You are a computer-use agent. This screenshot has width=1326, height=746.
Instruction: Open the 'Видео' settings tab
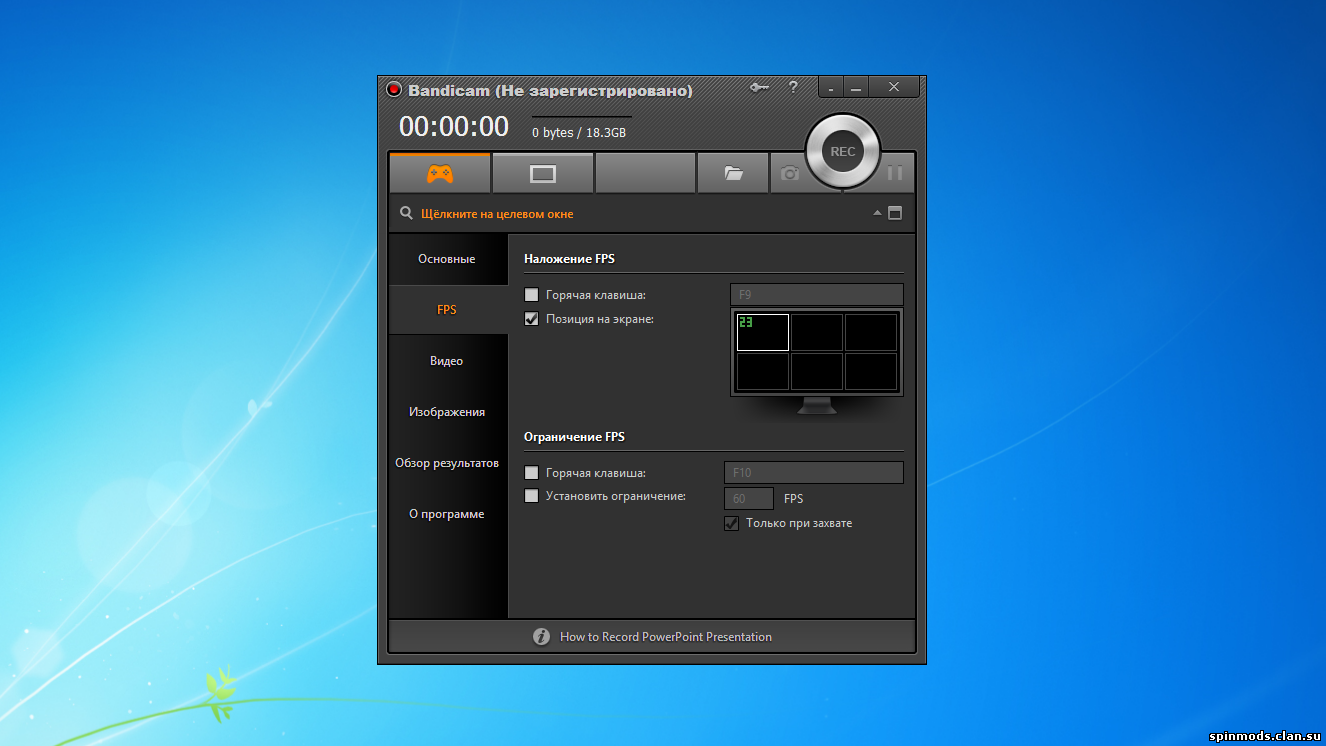coord(447,361)
